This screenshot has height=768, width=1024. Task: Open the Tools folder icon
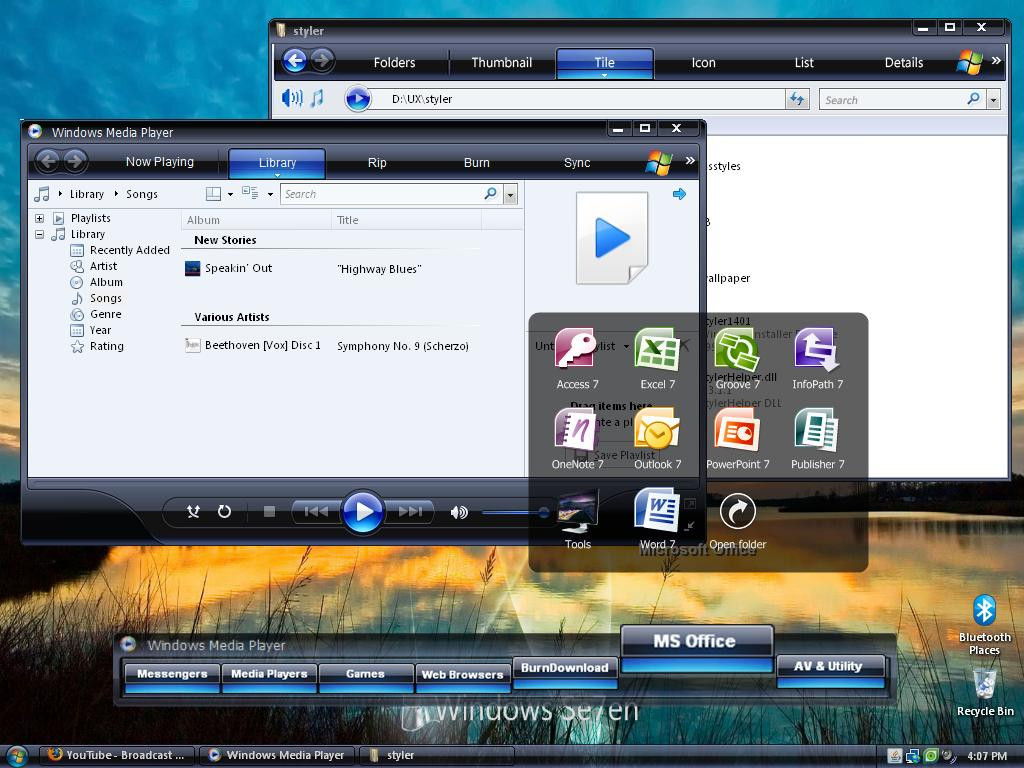click(577, 511)
